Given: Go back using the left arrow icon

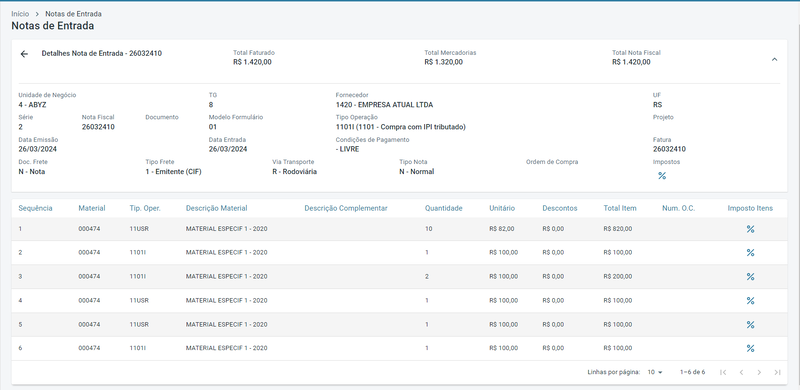Looking at the screenshot, I should 24,54.
